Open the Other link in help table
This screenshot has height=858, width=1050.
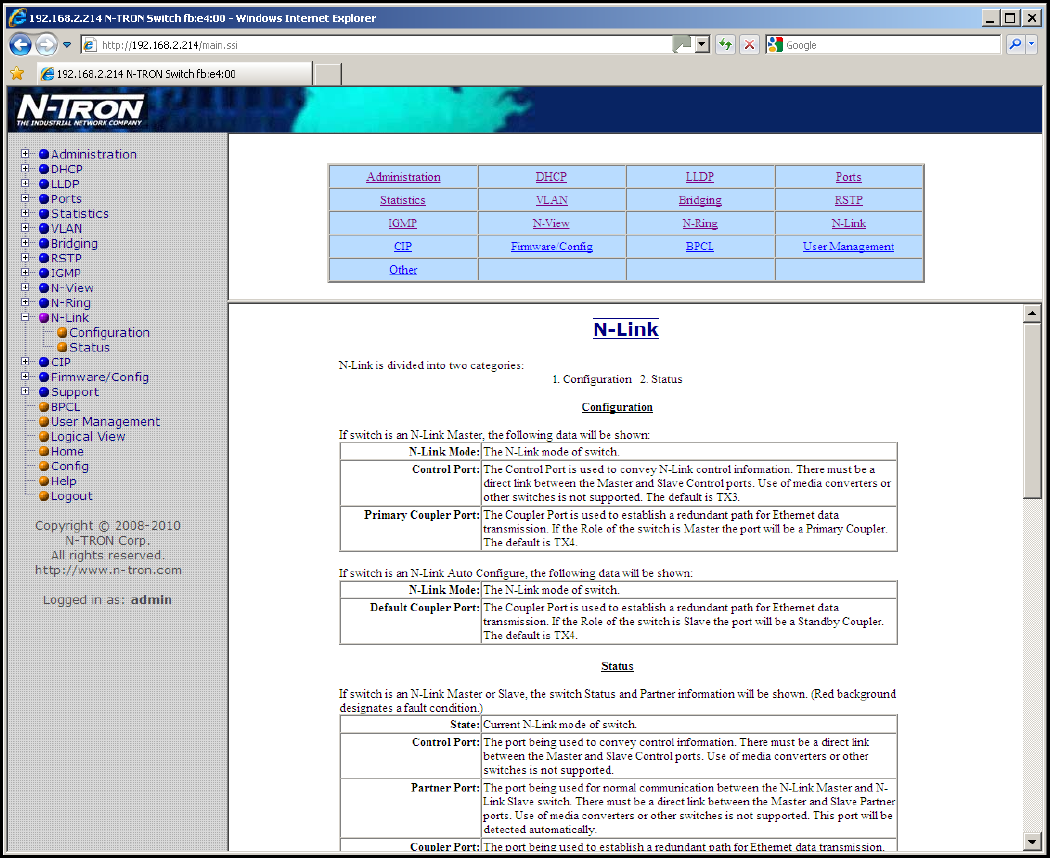(403, 269)
